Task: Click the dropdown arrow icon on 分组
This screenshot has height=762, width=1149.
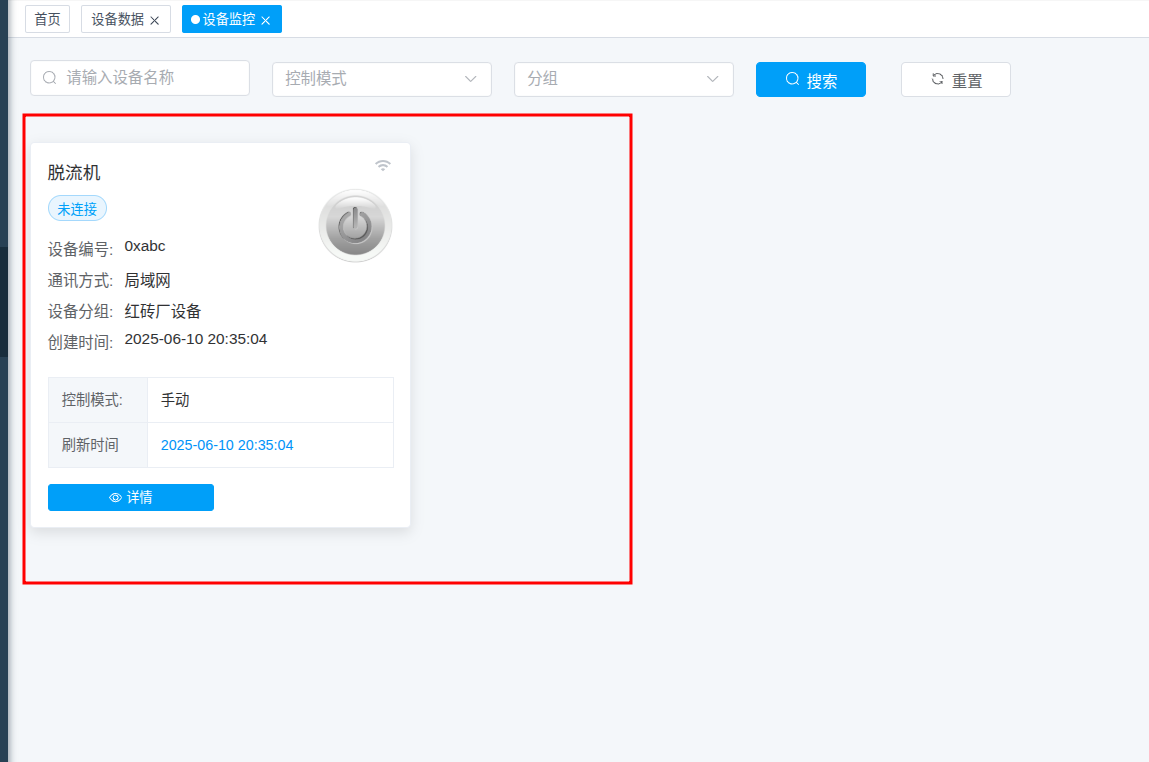Action: [711, 78]
